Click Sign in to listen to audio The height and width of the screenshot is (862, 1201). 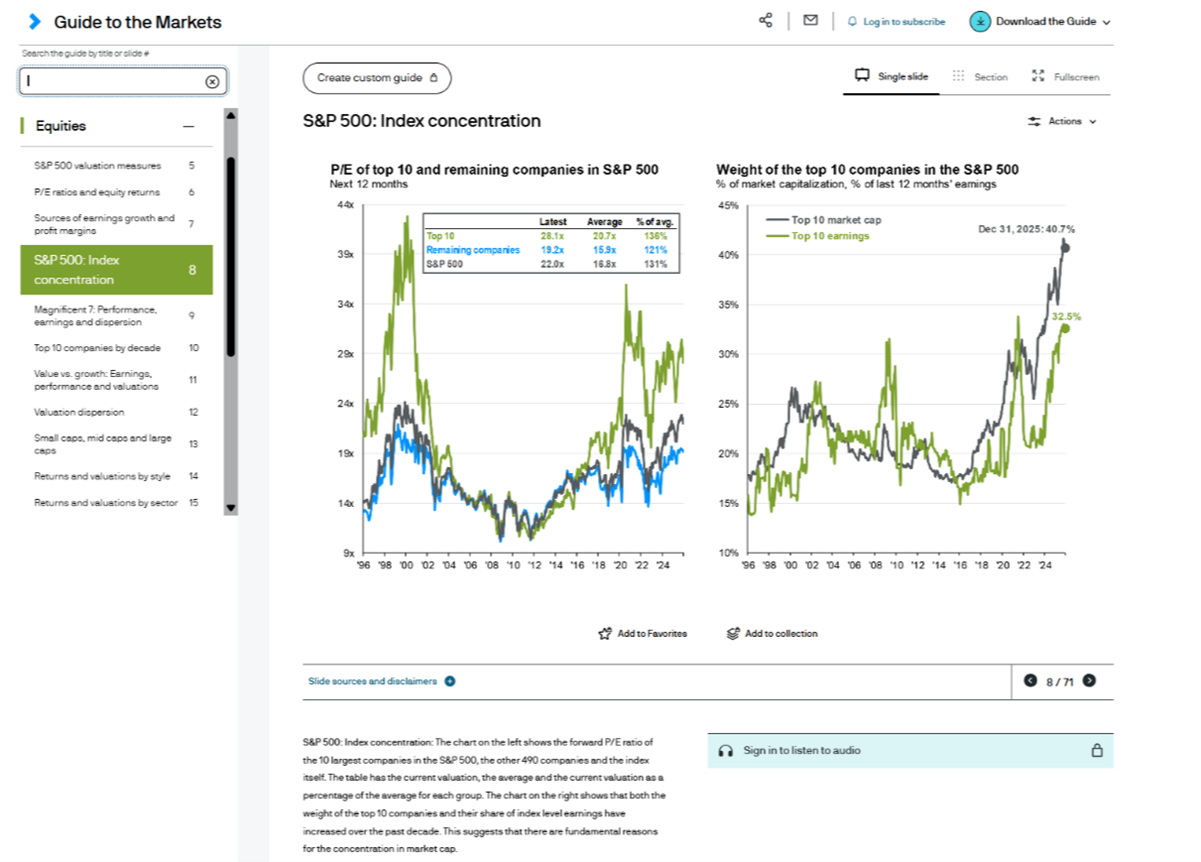click(801, 750)
